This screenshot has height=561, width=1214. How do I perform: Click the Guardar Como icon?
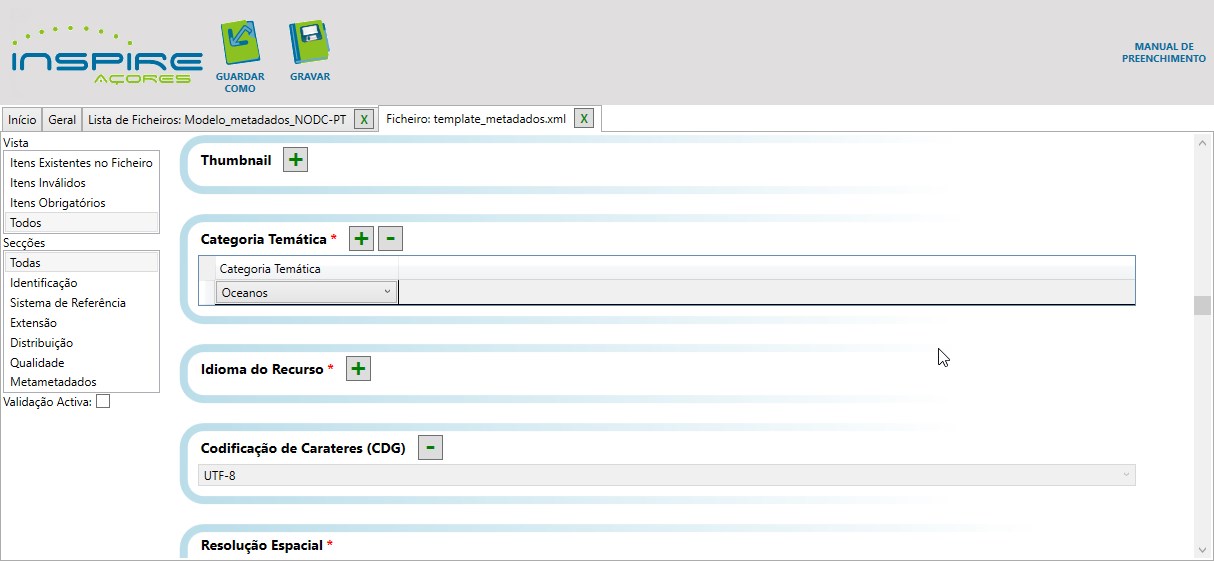pos(239,46)
